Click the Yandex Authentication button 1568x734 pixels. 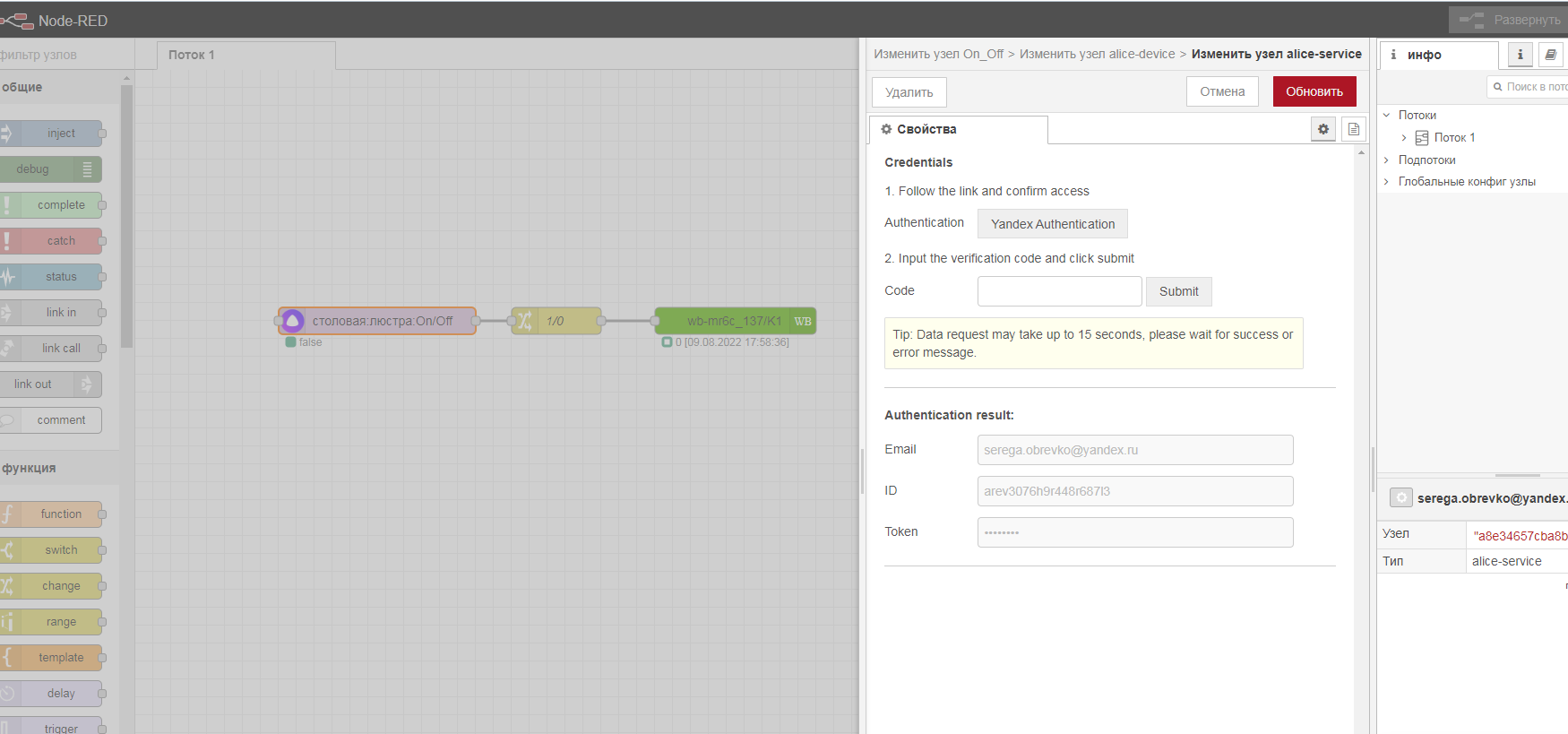coord(1052,224)
